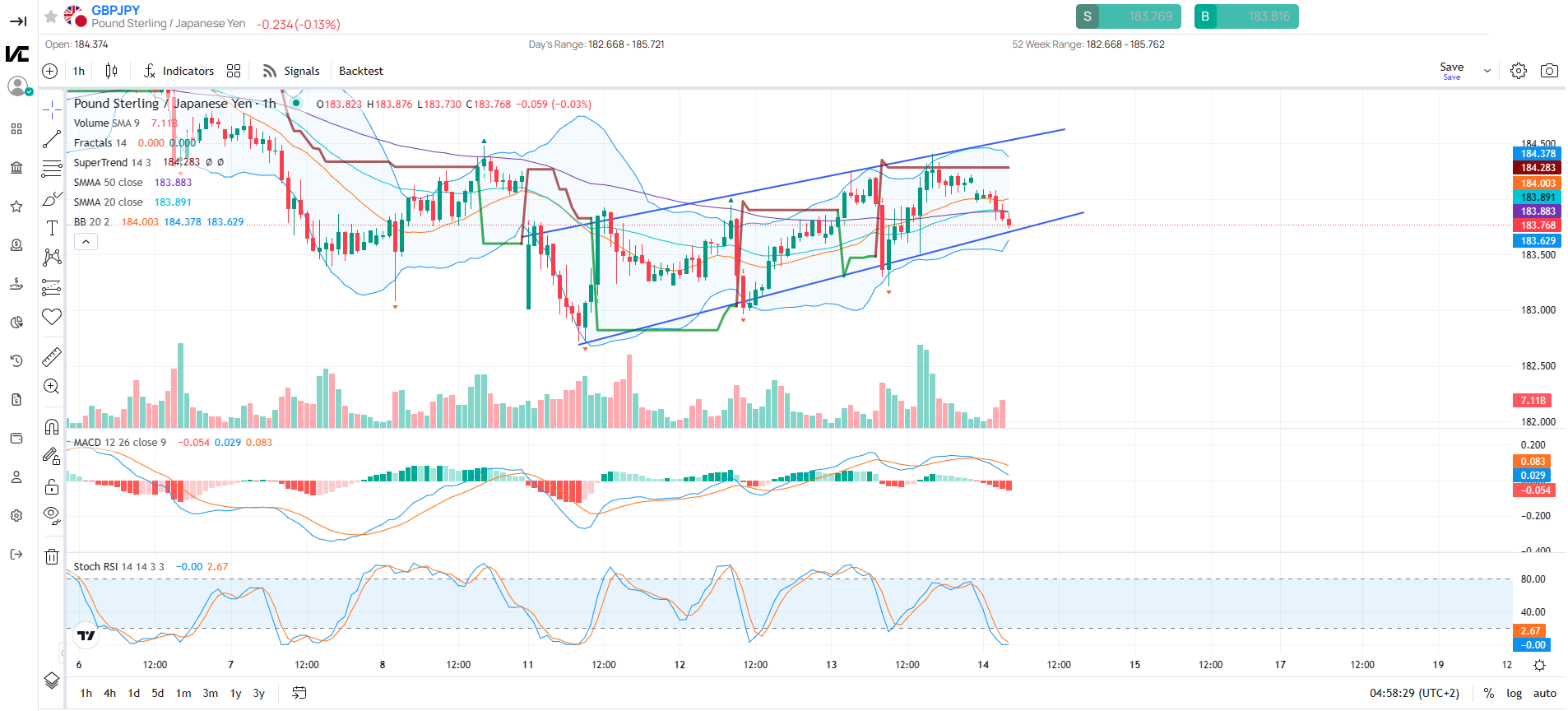This screenshot has width=1568, height=711.
Task: Open the Signals tab
Action: click(x=291, y=71)
